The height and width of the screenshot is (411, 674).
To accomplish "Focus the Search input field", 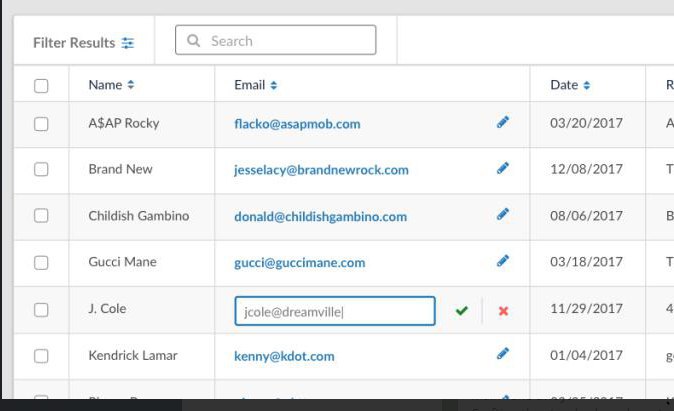I will (x=276, y=40).
